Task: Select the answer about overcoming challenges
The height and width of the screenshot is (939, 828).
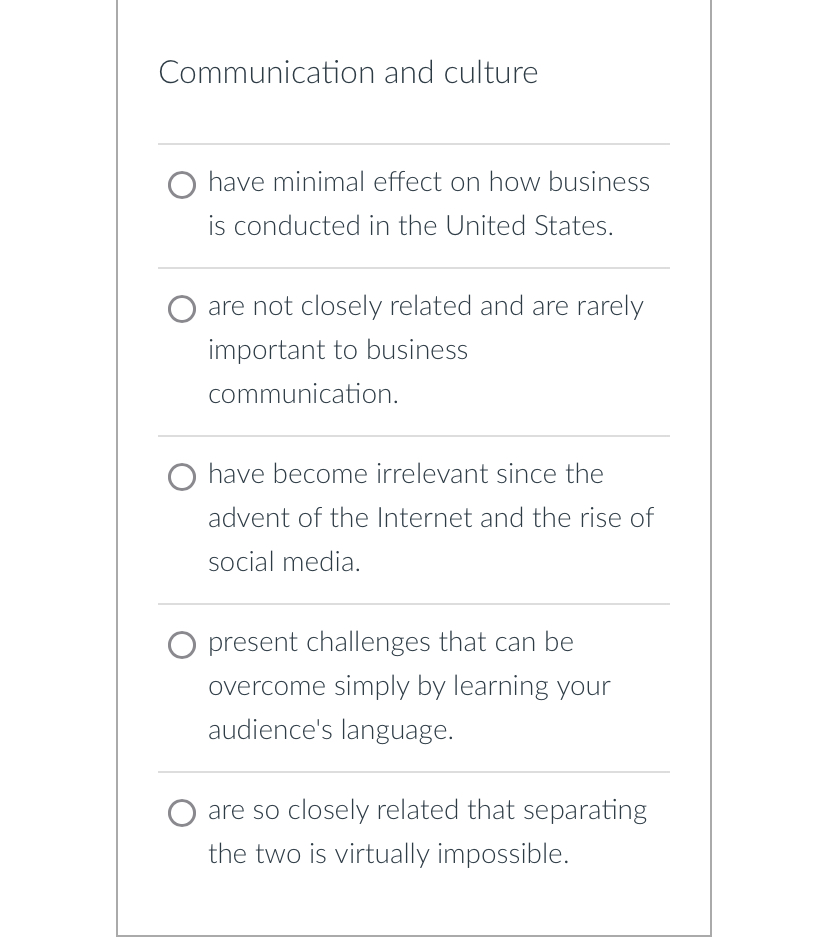Action: 409,686
